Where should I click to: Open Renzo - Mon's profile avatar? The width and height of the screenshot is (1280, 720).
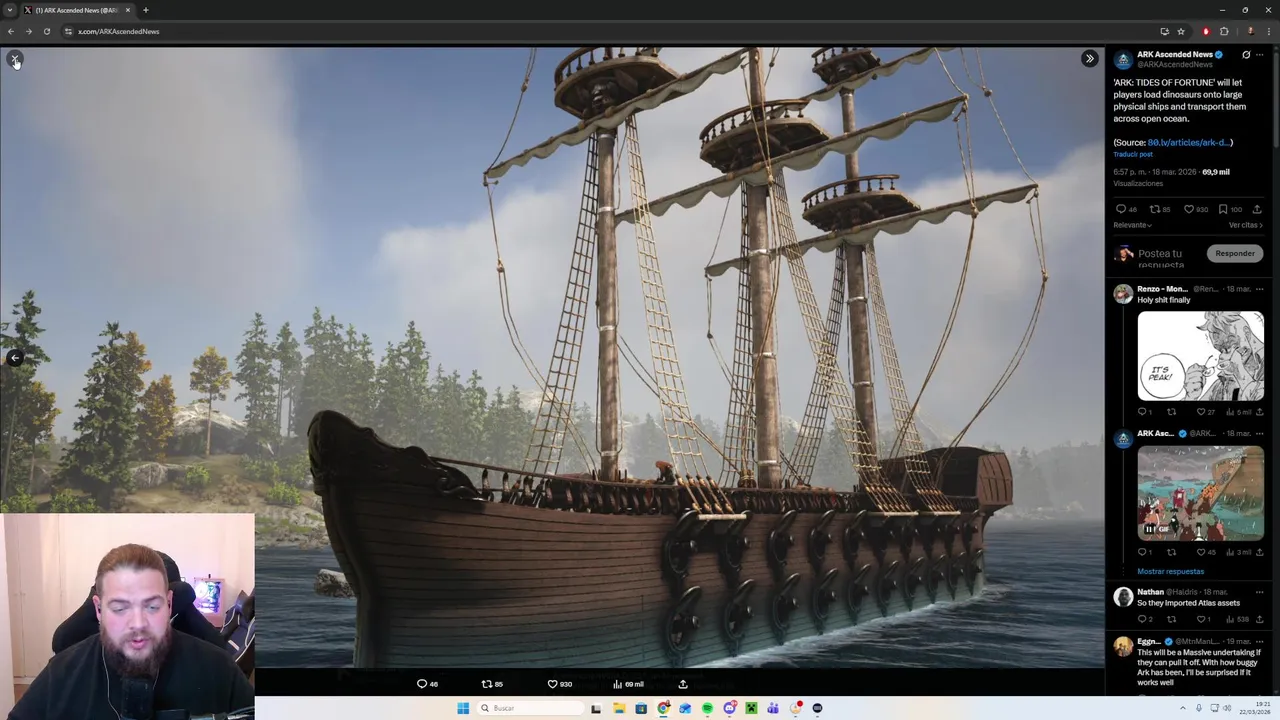point(1123,294)
